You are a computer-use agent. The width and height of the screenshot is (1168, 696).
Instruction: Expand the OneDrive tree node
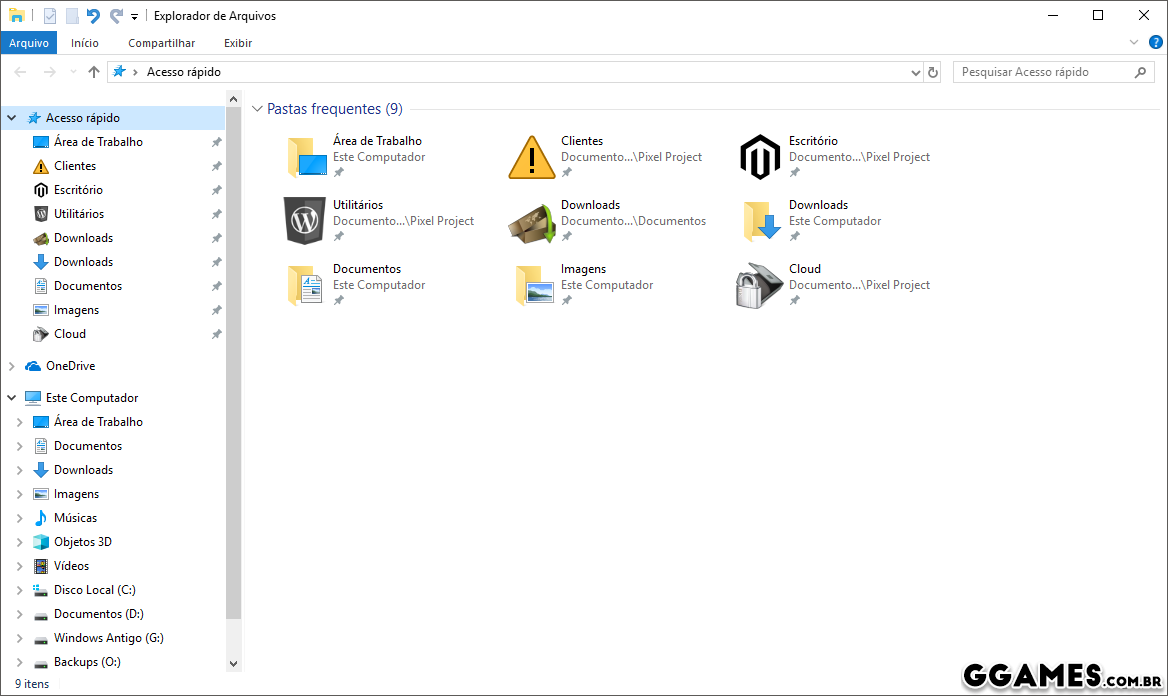(12, 366)
